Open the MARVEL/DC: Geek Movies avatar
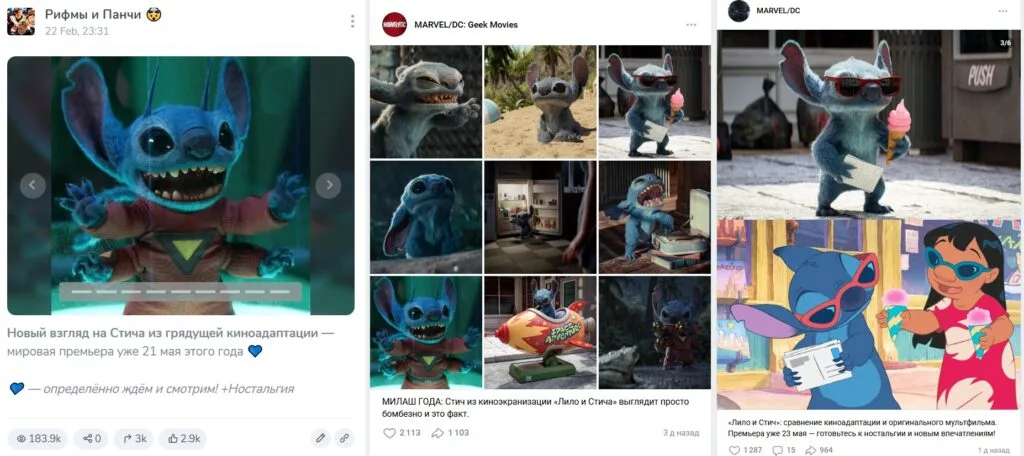1024x456 pixels. [394, 24]
